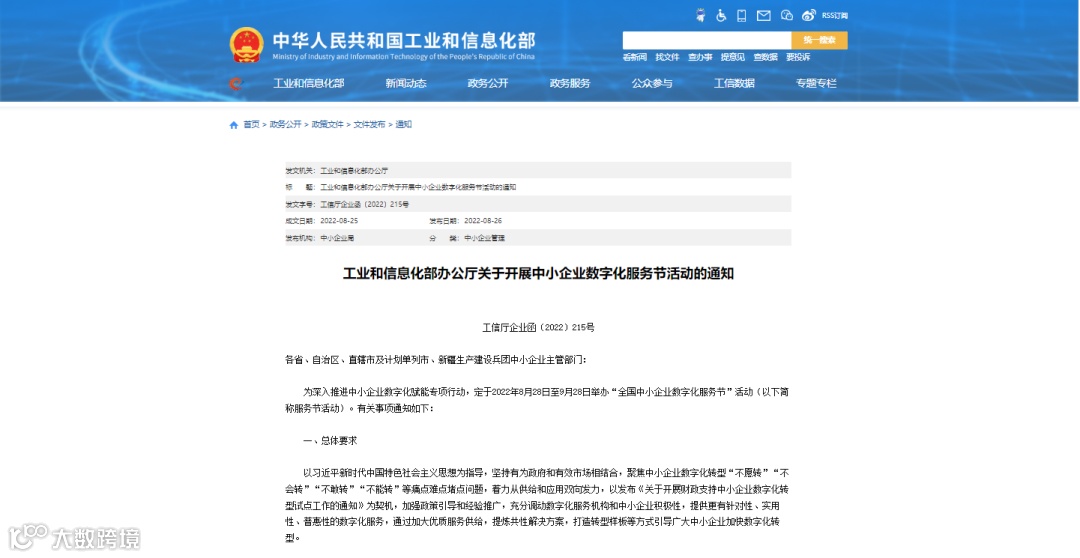Click the bold article title heading
This screenshot has height=558, width=1080.
539,273
